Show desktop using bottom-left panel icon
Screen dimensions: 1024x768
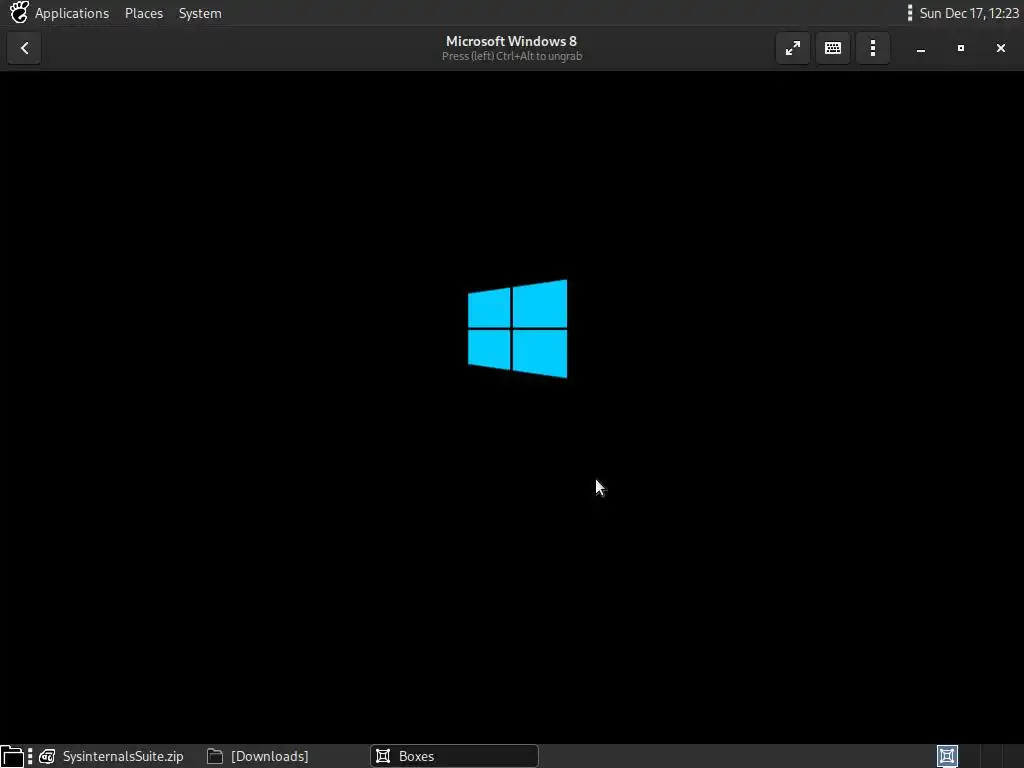coord(12,756)
